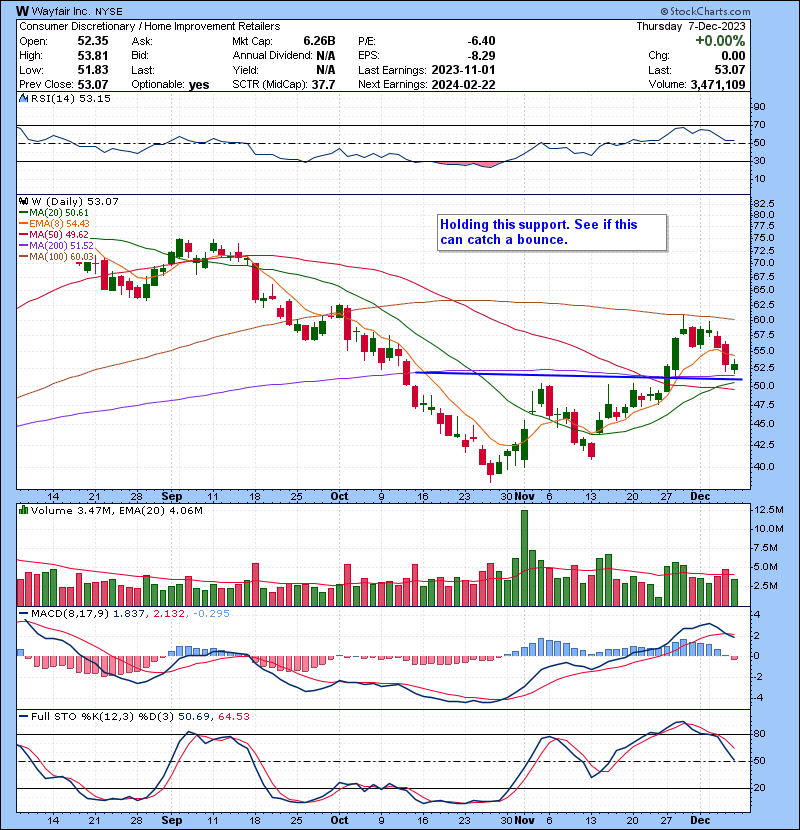Select the MA(200) 51.52 legend entry

[x=56, y=246]
